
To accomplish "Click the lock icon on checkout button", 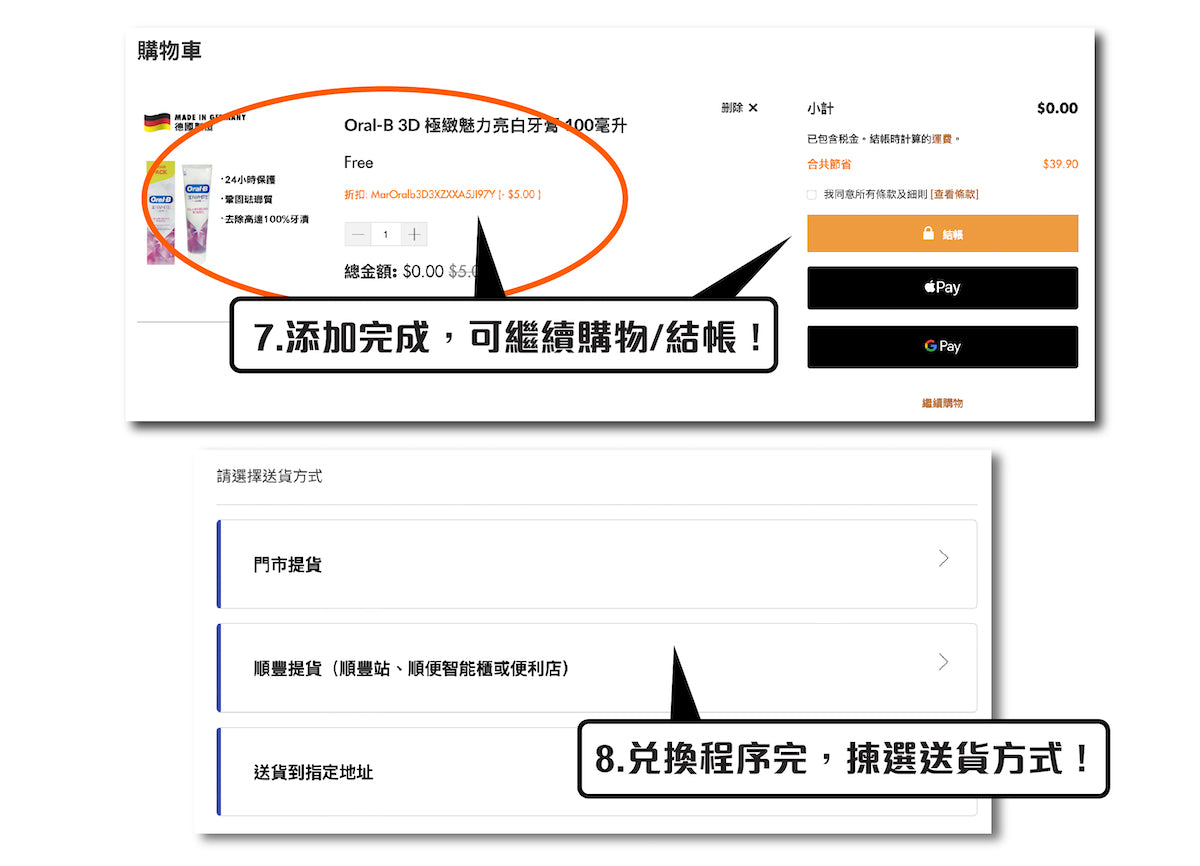I will tap(928, 234).
